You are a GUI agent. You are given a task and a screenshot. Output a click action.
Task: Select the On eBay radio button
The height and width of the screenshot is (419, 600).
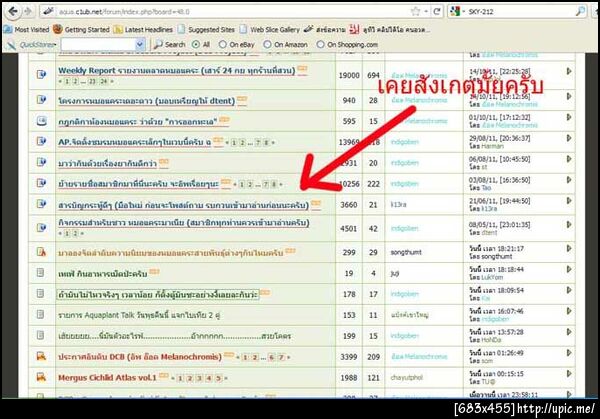pos(222,44)
